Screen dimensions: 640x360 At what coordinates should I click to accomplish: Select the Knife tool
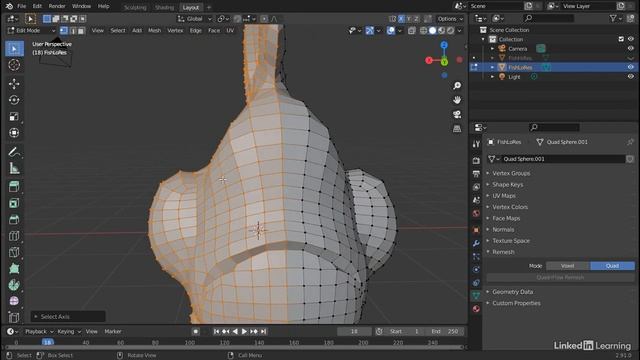click(14, 252)
